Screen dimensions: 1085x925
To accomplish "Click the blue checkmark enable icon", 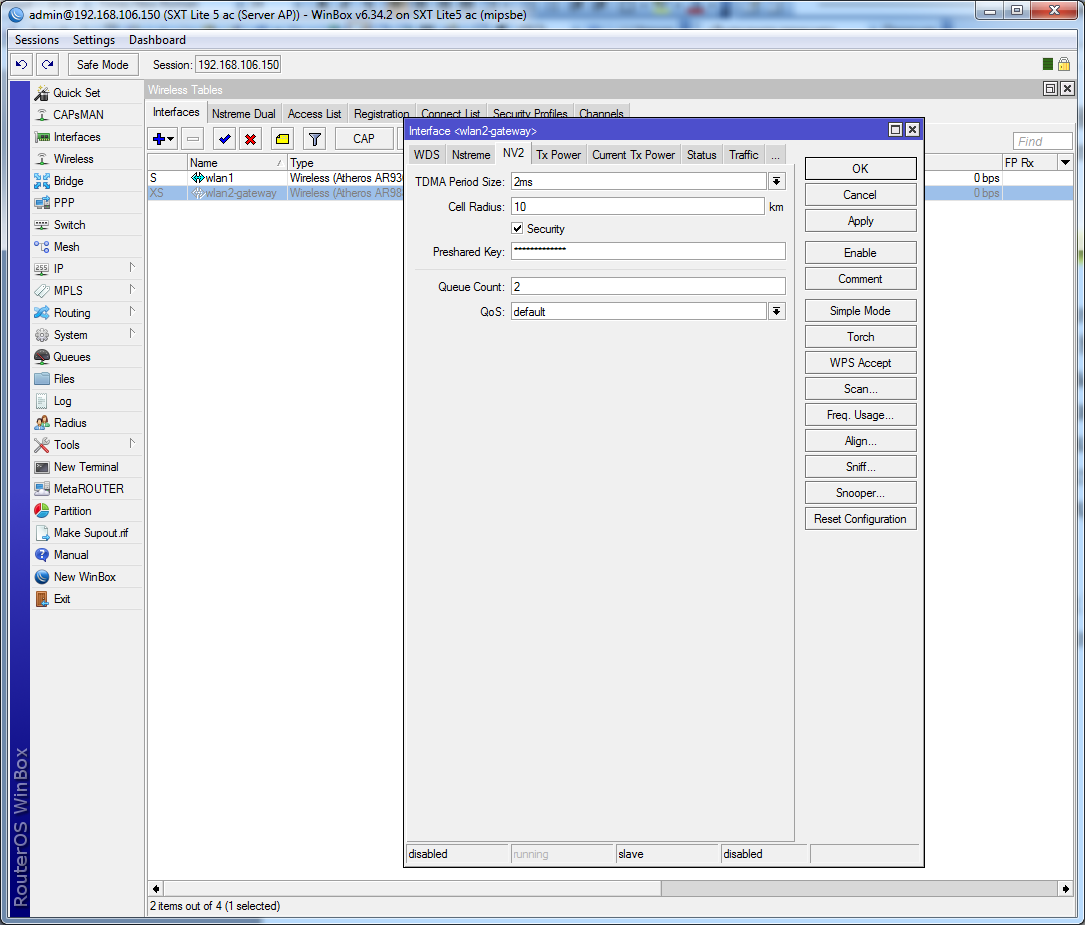I will point(225,139).
